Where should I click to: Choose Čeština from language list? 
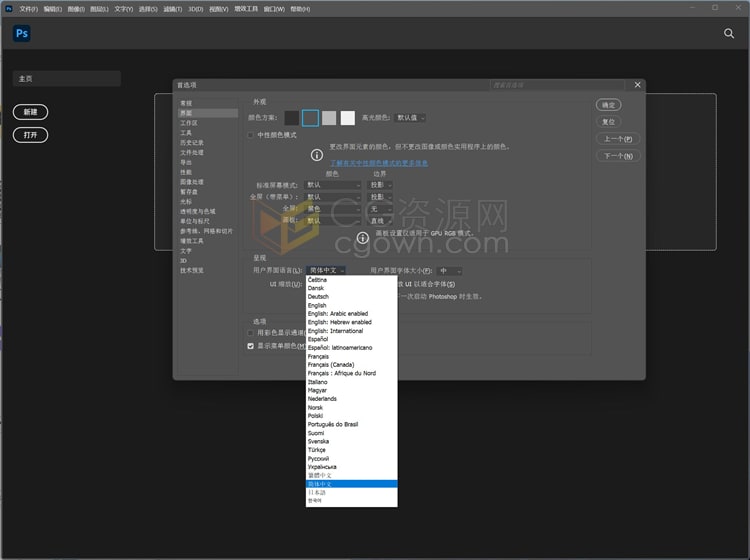[x=352, y=280]
